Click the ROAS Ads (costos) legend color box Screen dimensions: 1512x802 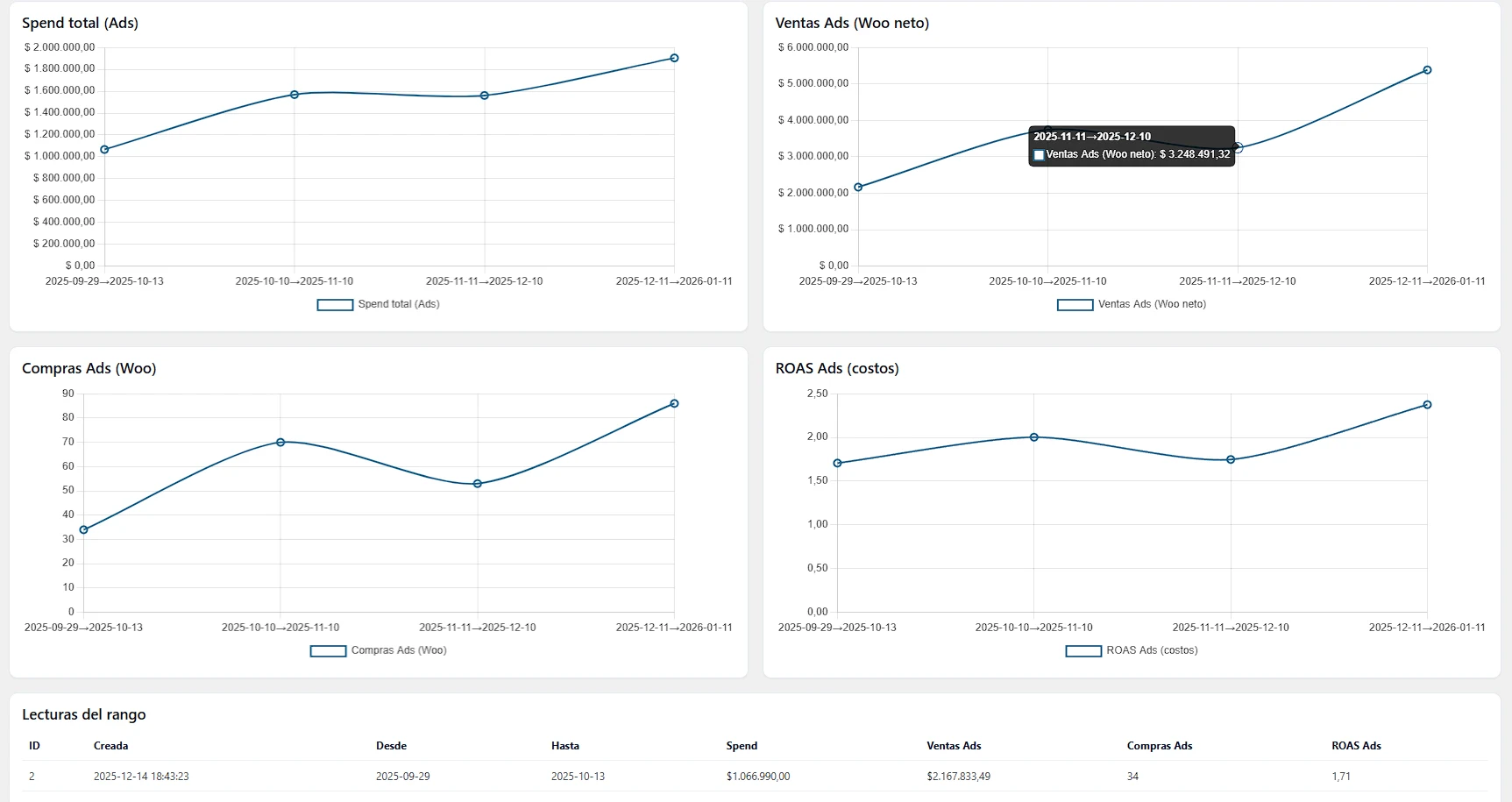pos(1083,650)
